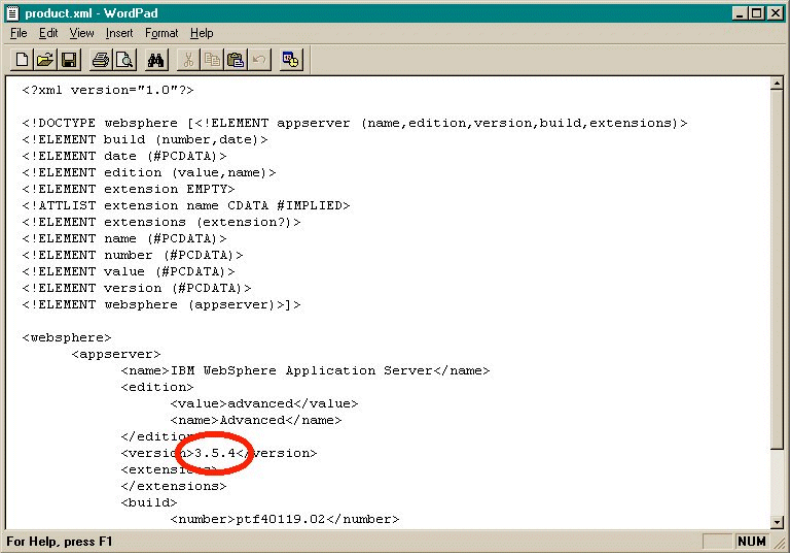Click the IBM WebSphere Application Server name line
This screenshot has height=553, width=790.
[305, 371]
